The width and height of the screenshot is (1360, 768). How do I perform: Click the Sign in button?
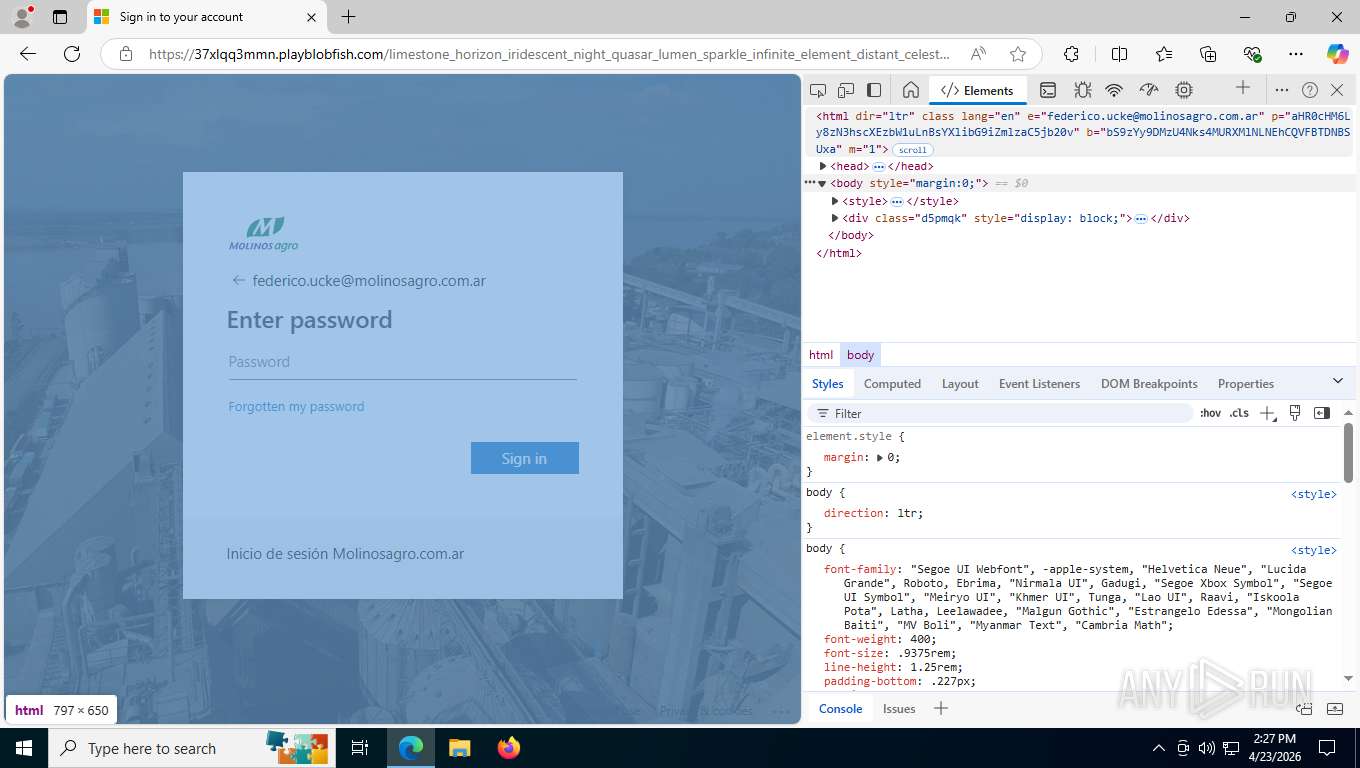coord(525,458)
